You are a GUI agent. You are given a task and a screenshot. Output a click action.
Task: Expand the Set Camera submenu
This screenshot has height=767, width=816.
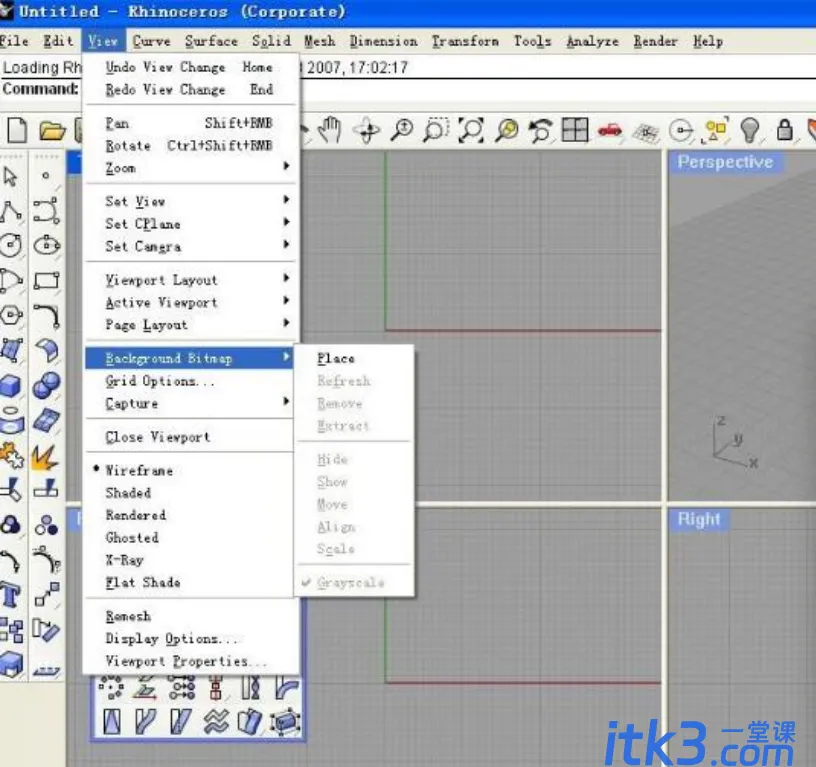pos(192,246)
